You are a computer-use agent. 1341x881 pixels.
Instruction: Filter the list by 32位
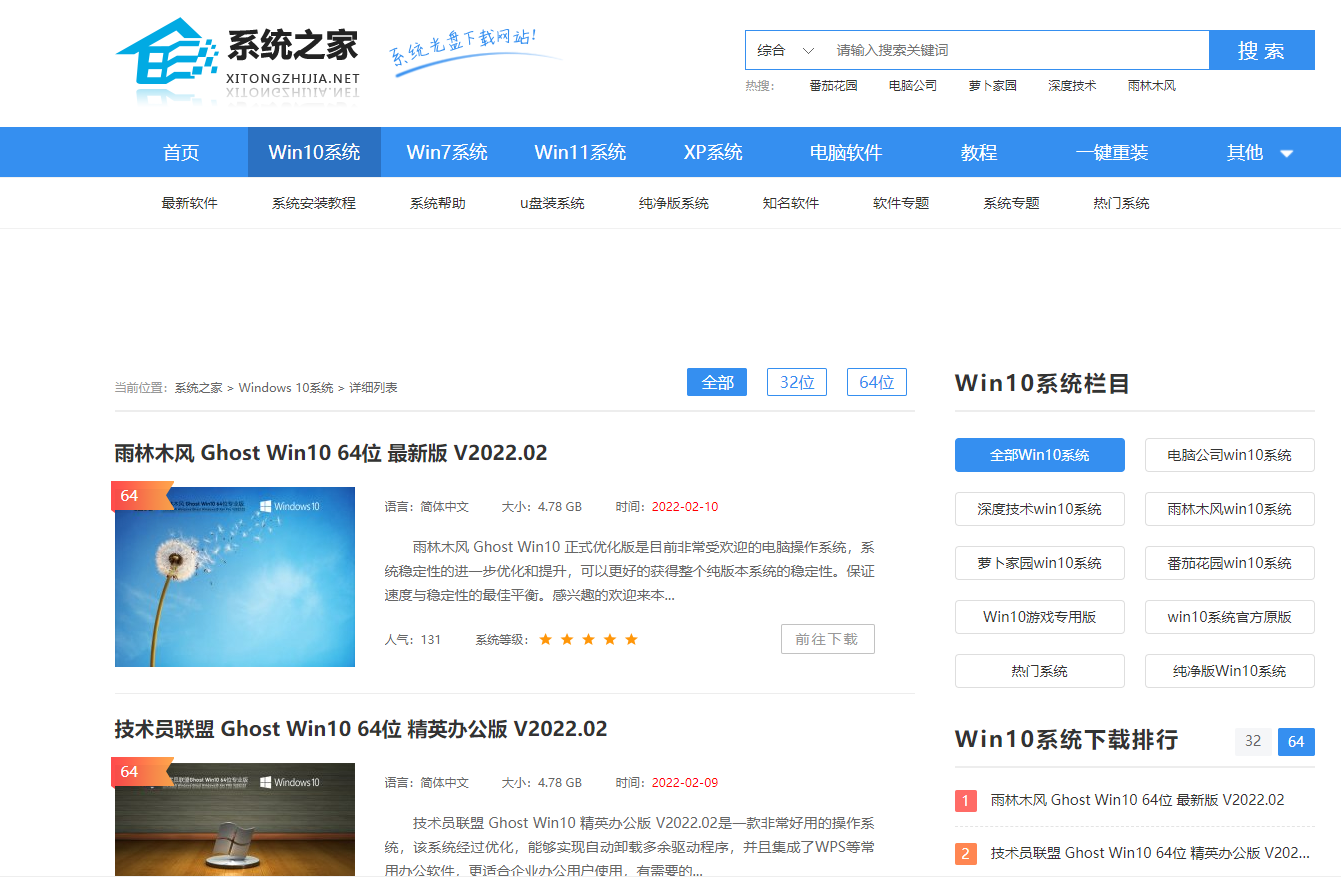pos(797,381)
